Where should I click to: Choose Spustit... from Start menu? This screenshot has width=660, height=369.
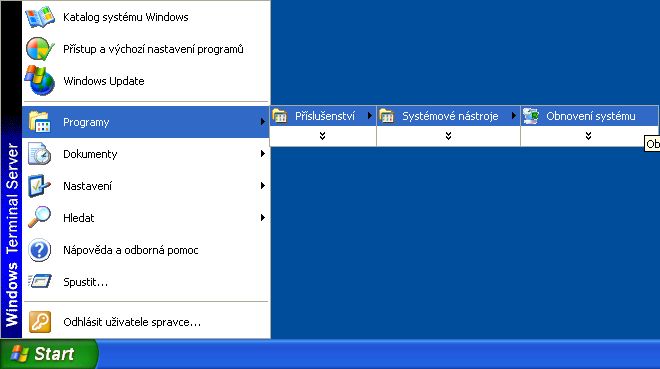146,281
